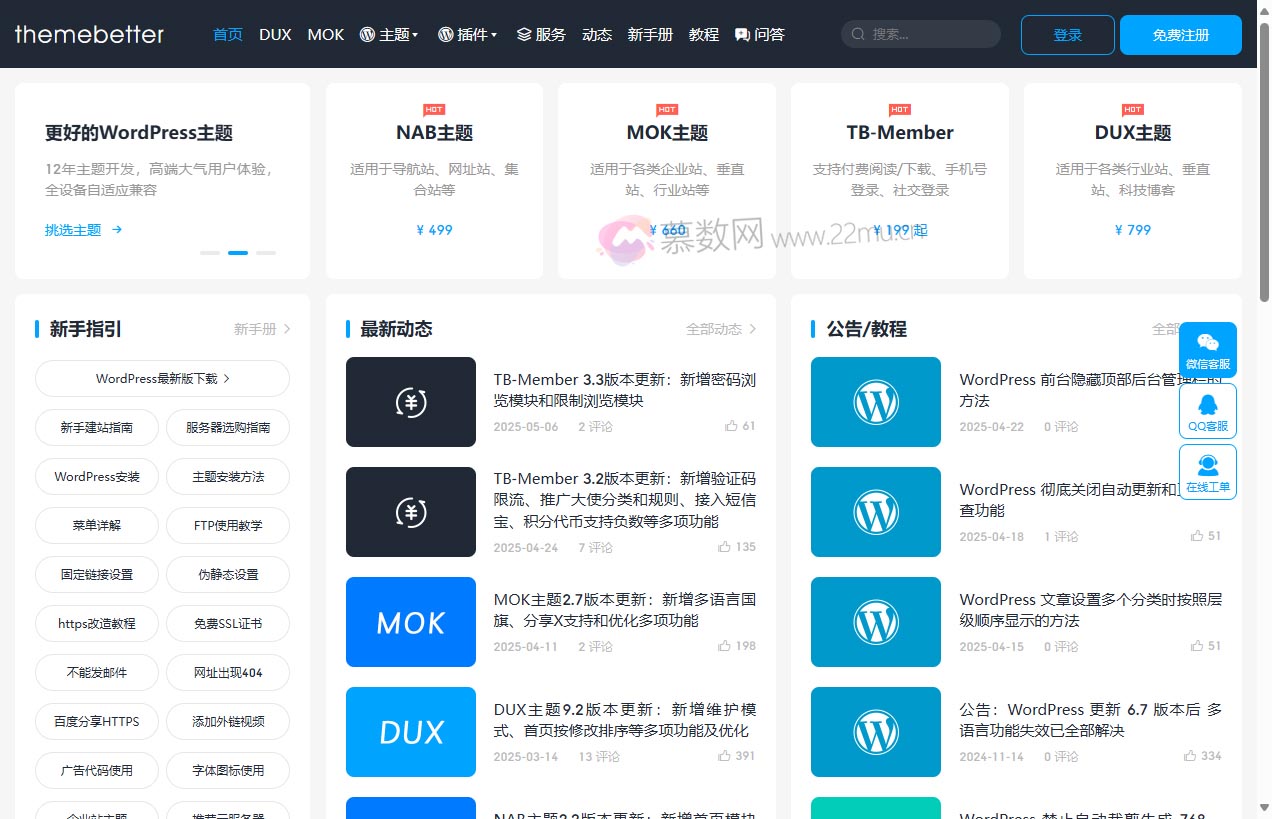Screen dimensions: 1272x819
Task: Click the themebetter logo
Action: (89, 34)
